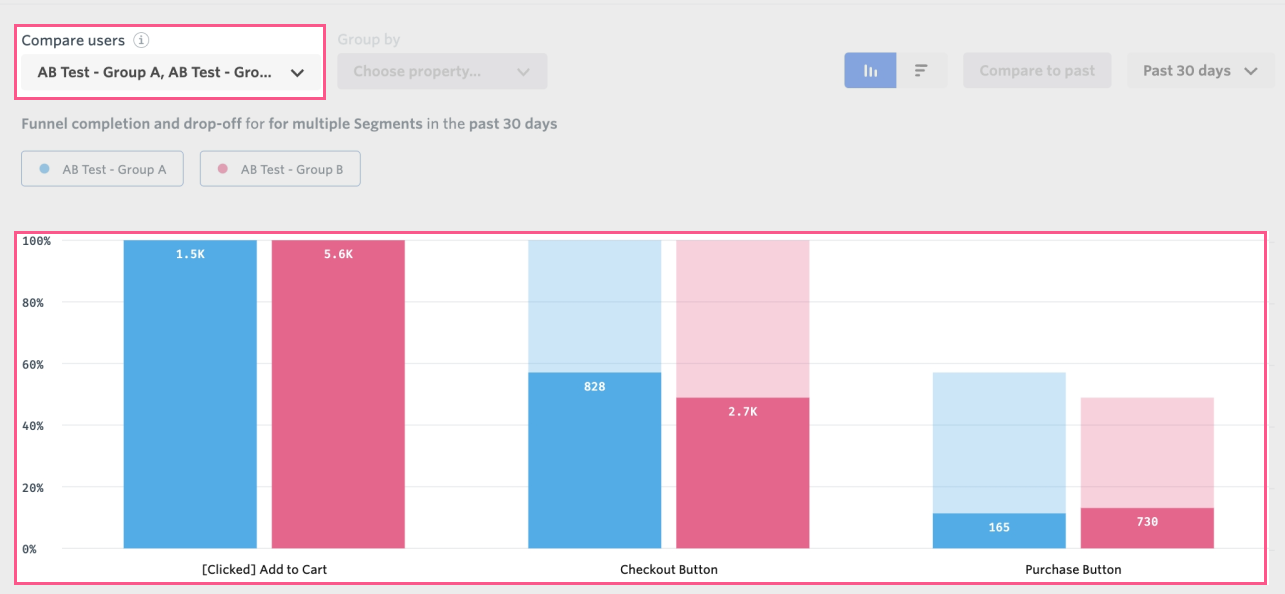Click the info icon beside Compare users
The height and width of the screenshot is (594, 1285).
tap(142, 41)
